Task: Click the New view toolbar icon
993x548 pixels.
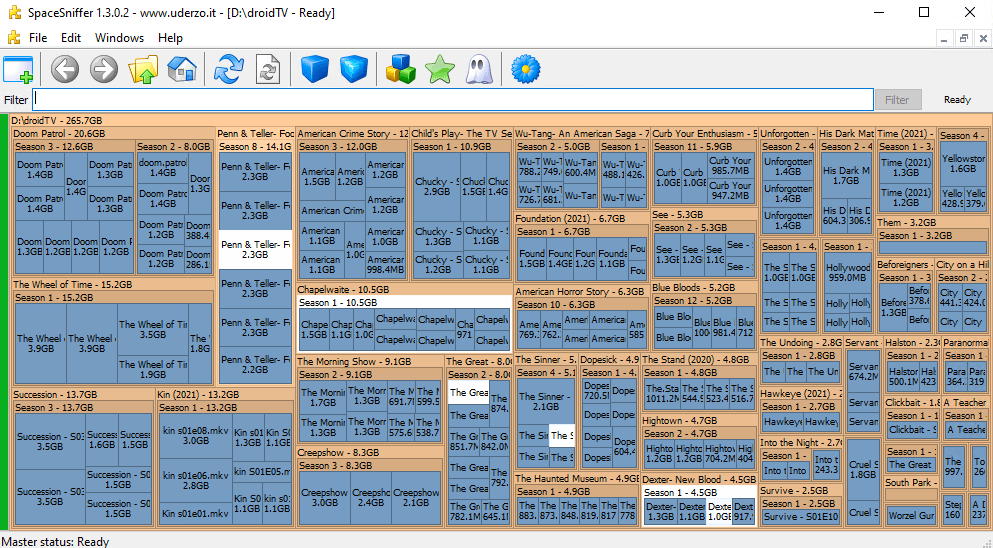Action: tap(18, 69)
